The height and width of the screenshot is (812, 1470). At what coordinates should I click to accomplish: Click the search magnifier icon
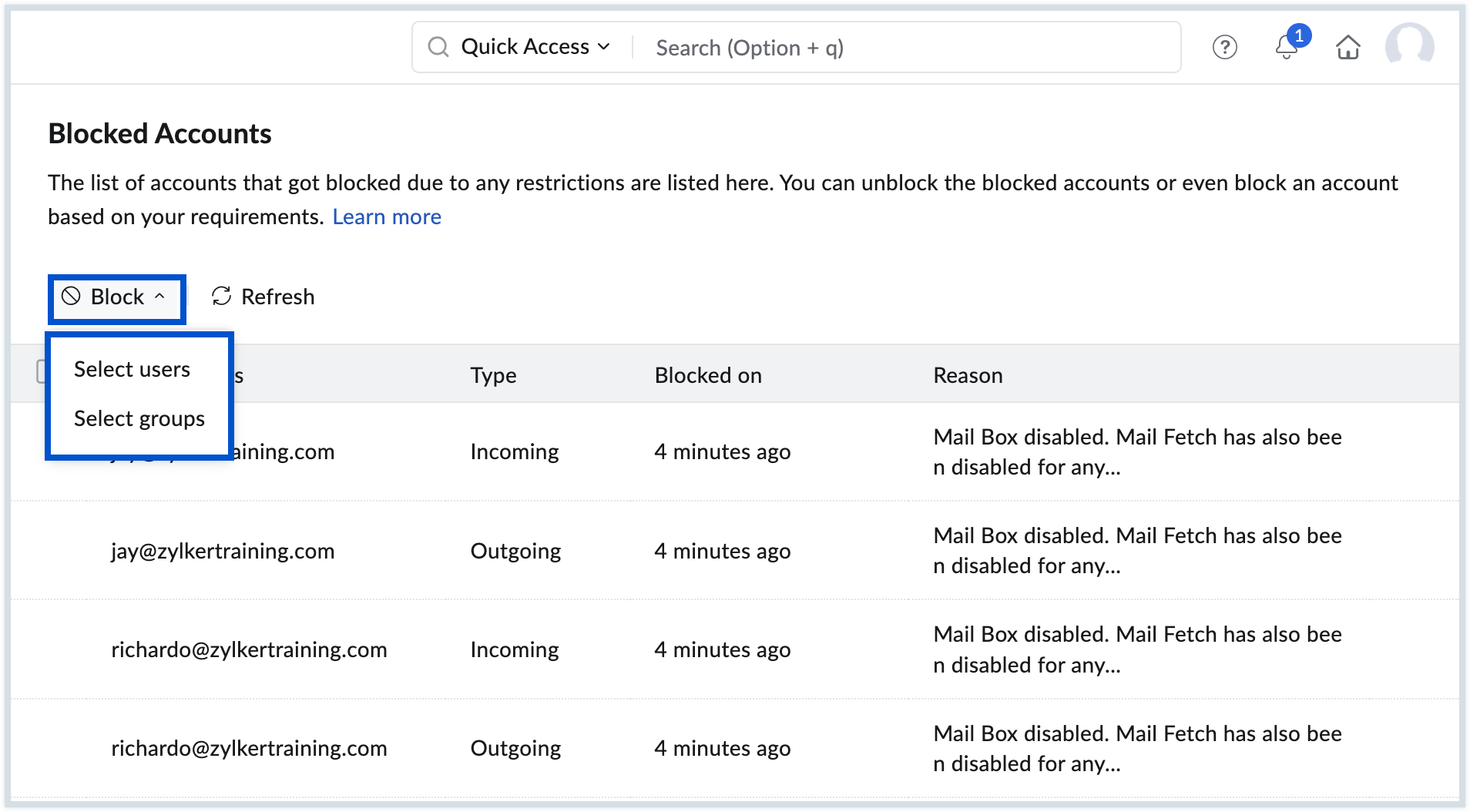pos(438,47)
